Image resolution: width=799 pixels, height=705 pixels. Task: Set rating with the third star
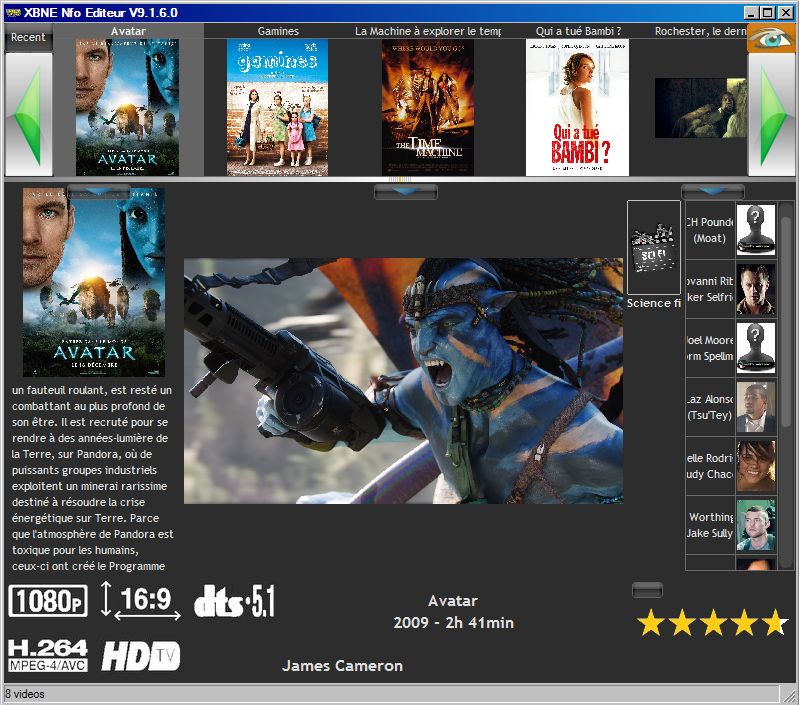[713, 622]
